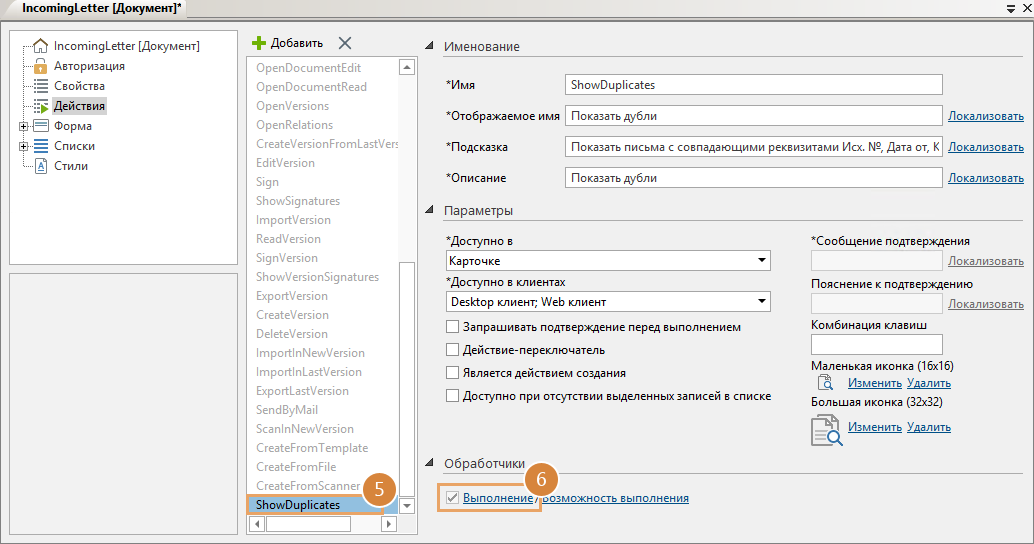Click Изменить link for the large icon
This screenshot has height=544, width=1034.
tap(874, 427)
